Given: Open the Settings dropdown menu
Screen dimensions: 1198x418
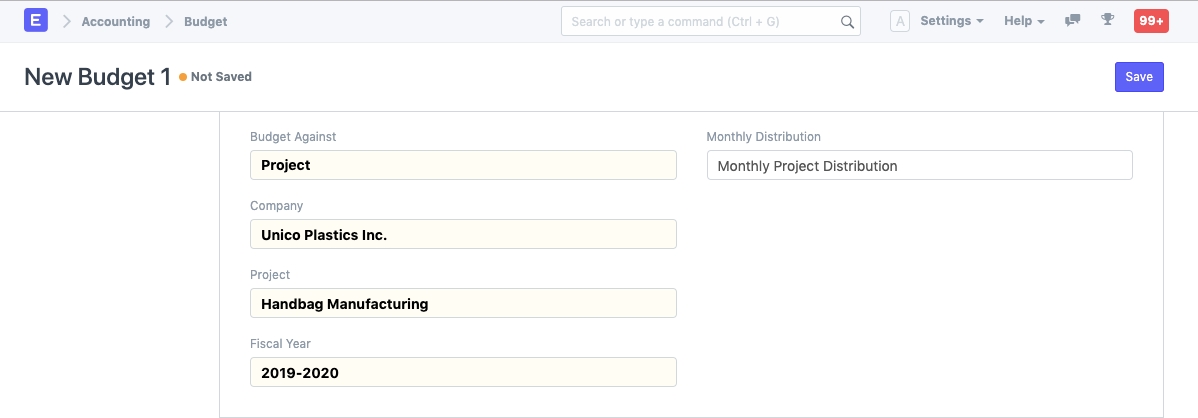Looking at the screenshot, I should [951, 21].
